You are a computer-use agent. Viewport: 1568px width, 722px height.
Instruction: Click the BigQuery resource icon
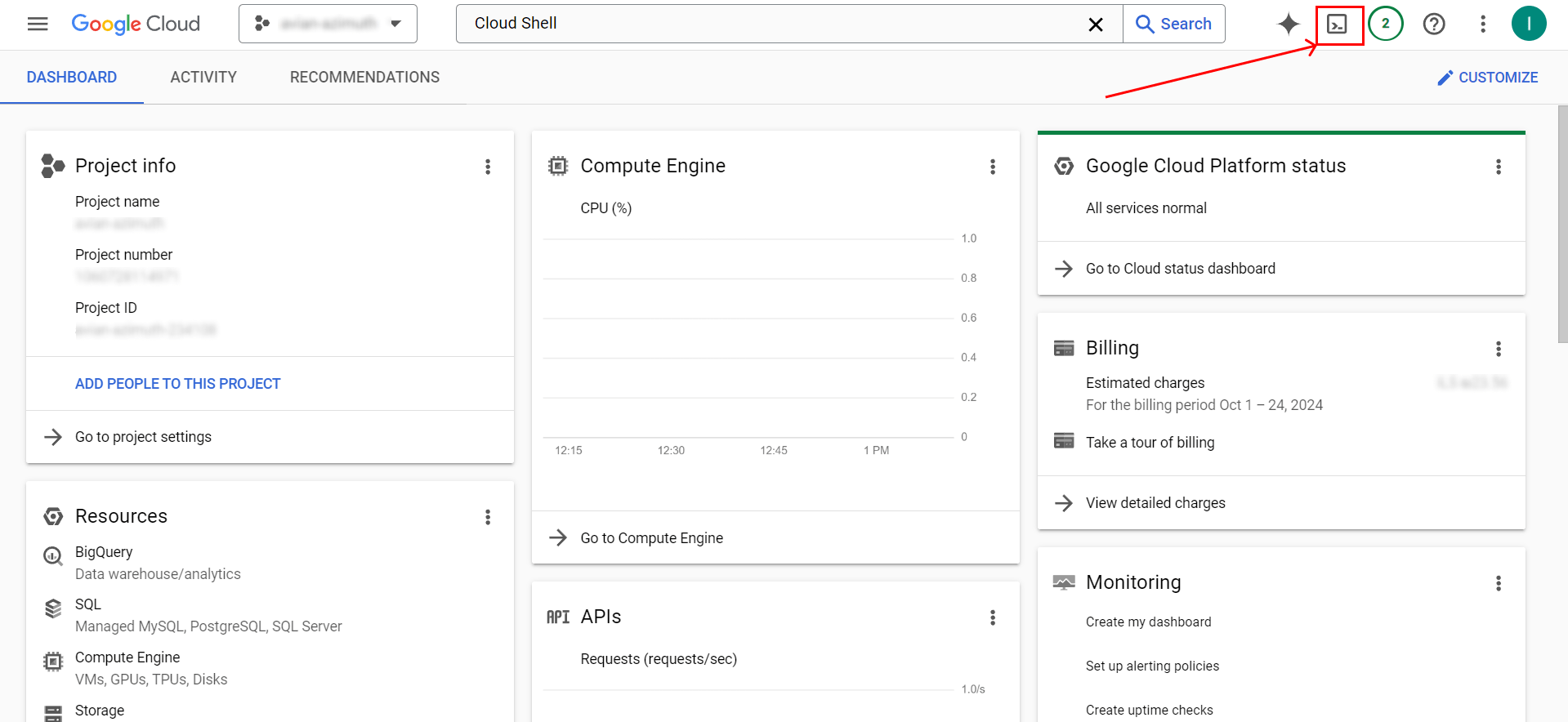53,556
